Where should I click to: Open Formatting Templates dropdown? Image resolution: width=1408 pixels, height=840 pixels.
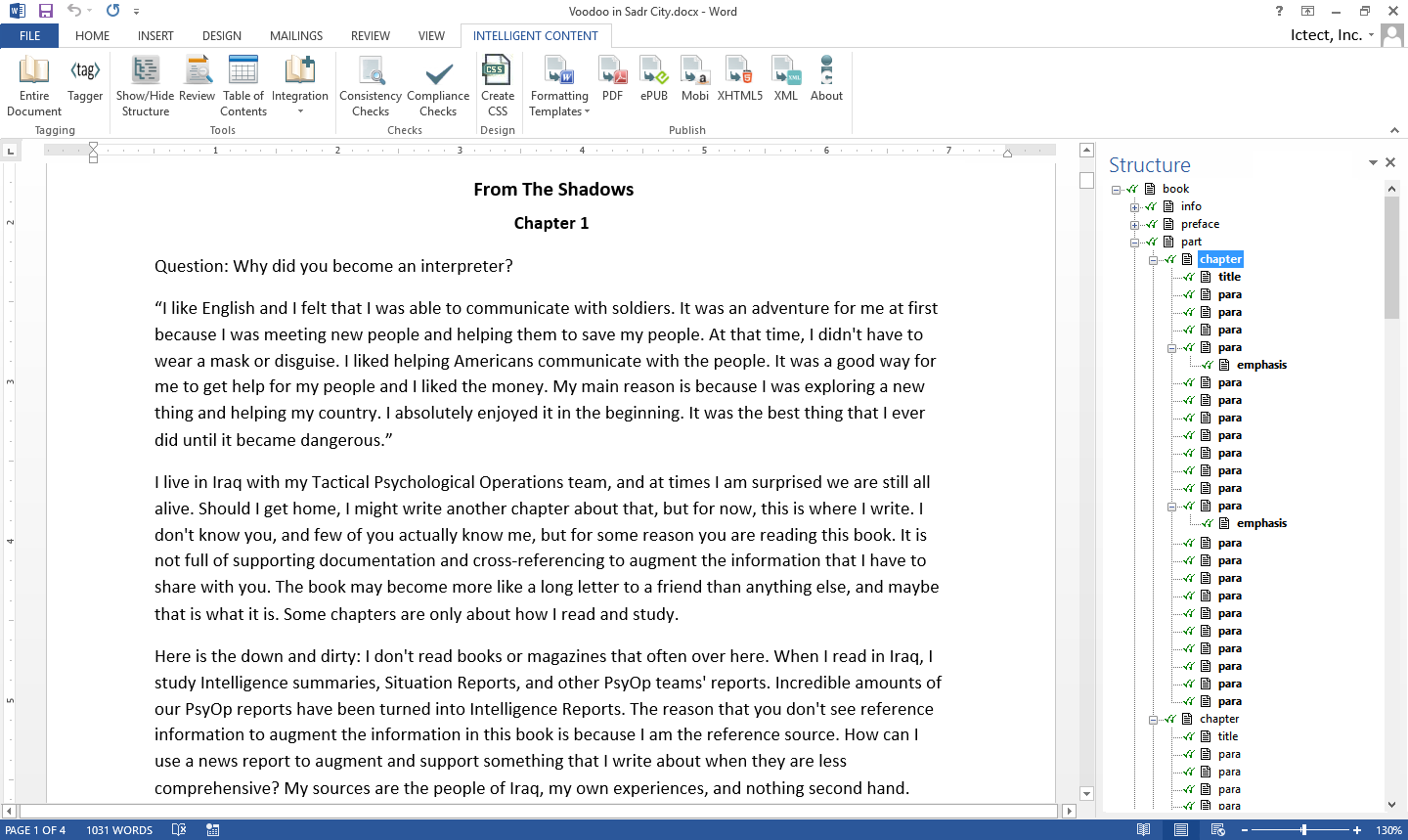(559, 86)
